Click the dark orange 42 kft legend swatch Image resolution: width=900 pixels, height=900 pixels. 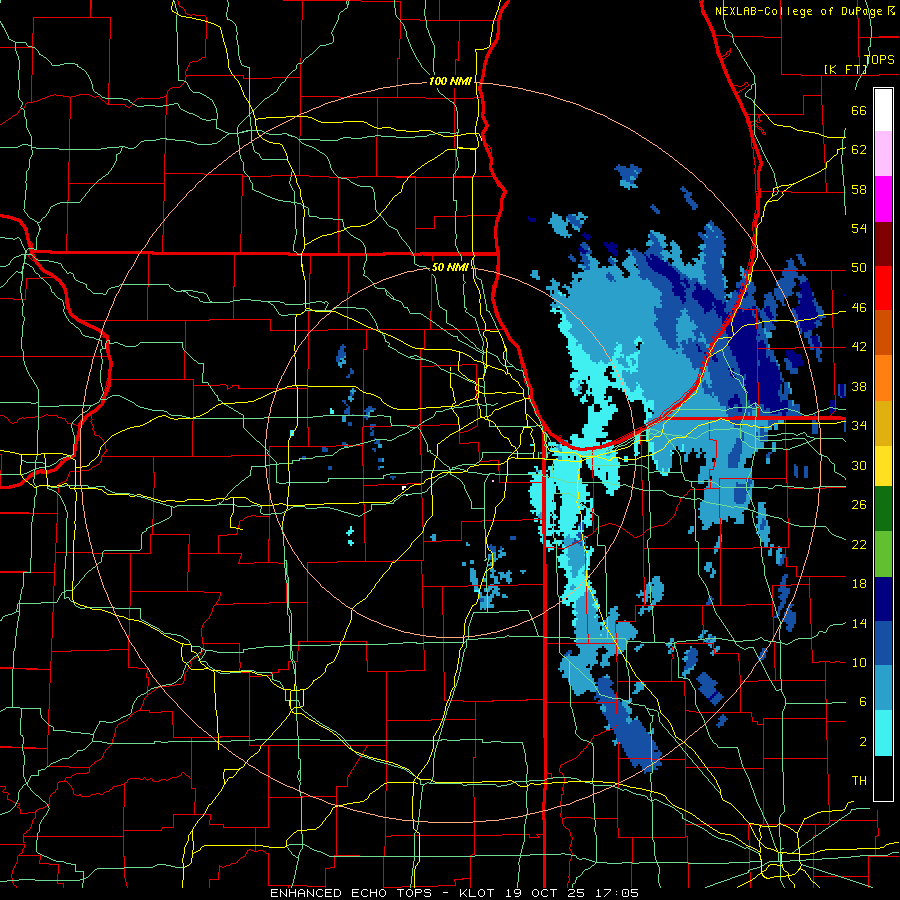(883, 333)
